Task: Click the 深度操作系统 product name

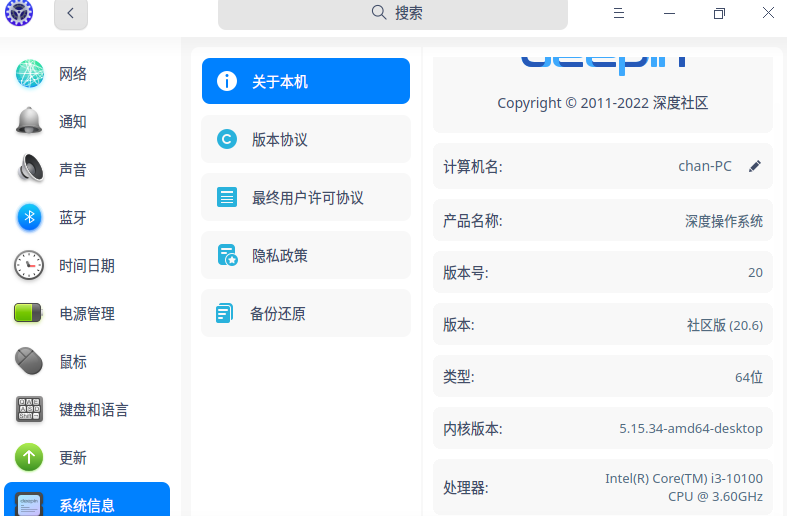Action: pos(724,221)
